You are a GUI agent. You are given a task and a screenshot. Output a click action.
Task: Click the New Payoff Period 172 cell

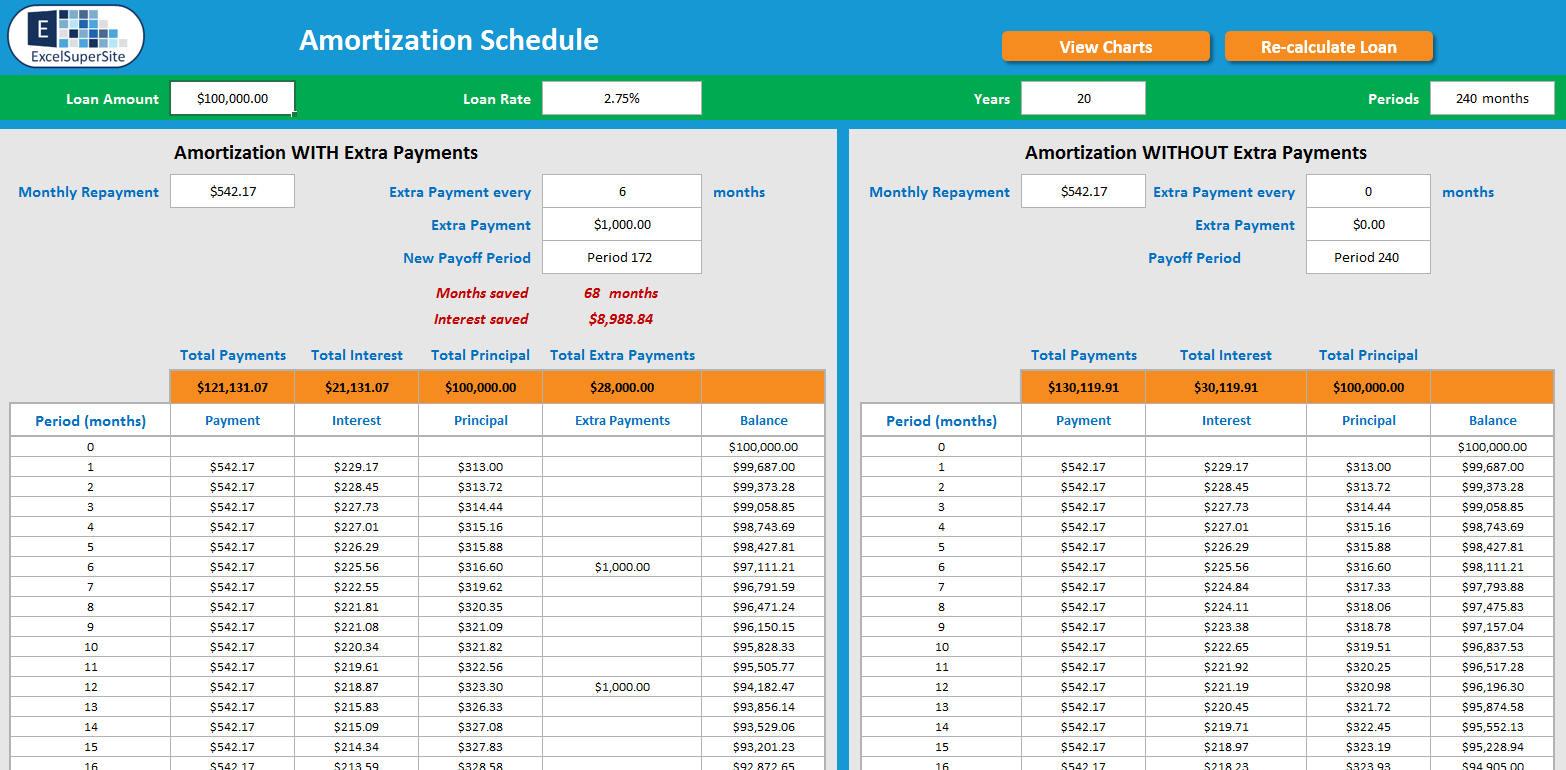tap(622, 257)
